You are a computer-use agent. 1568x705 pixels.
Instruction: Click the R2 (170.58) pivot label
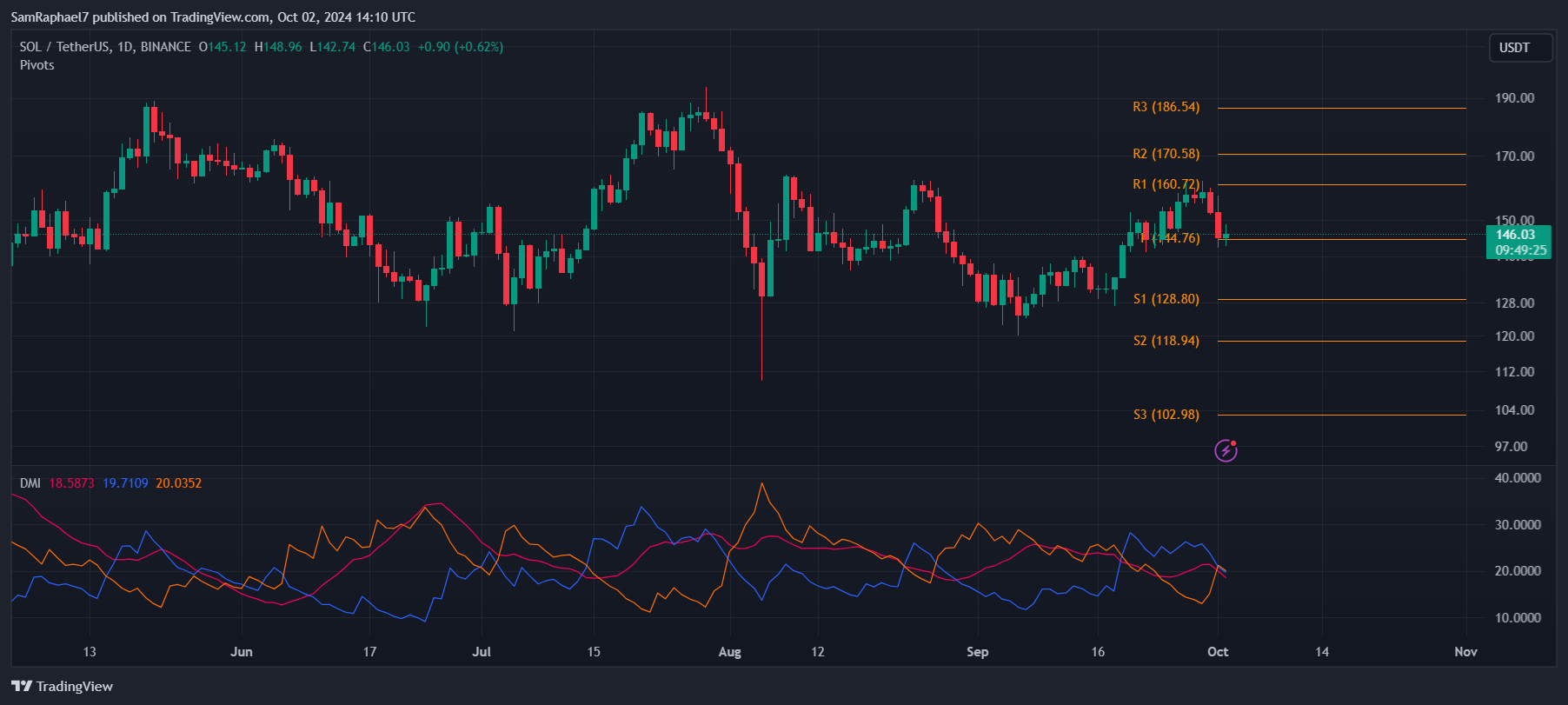(x=1166, y=154)
